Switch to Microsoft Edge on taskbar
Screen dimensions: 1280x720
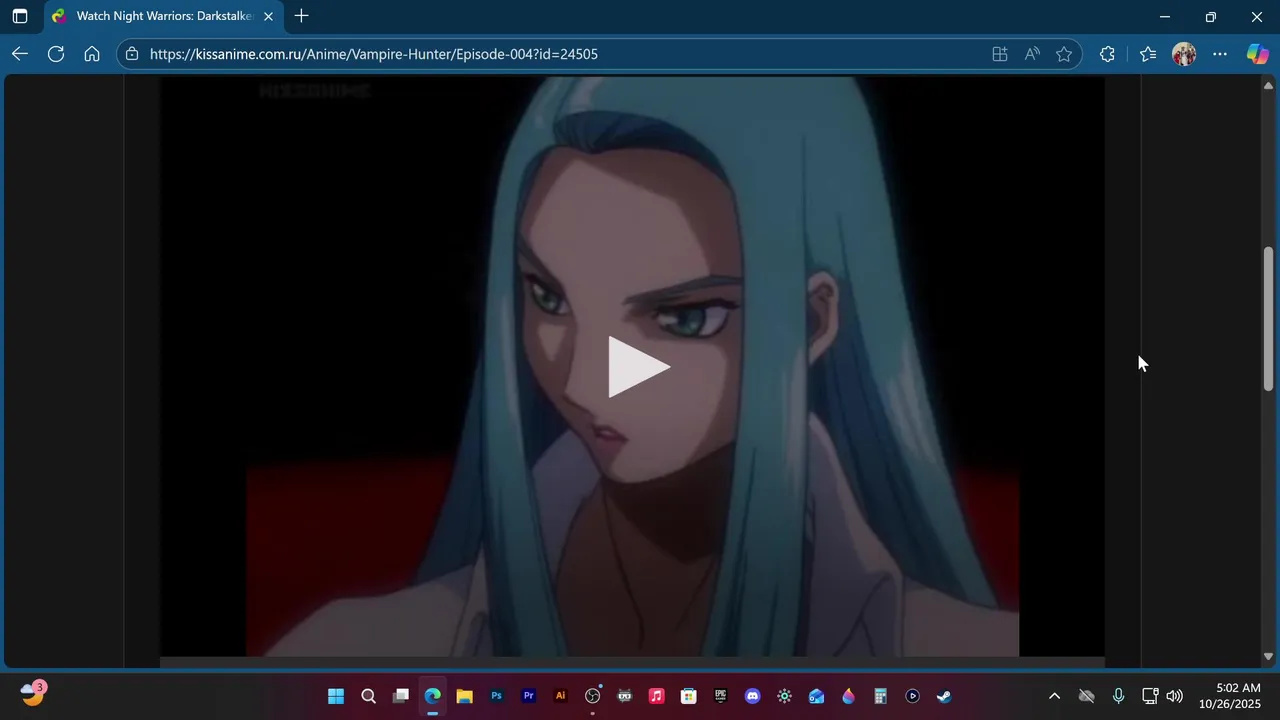[x=432, y=696]
